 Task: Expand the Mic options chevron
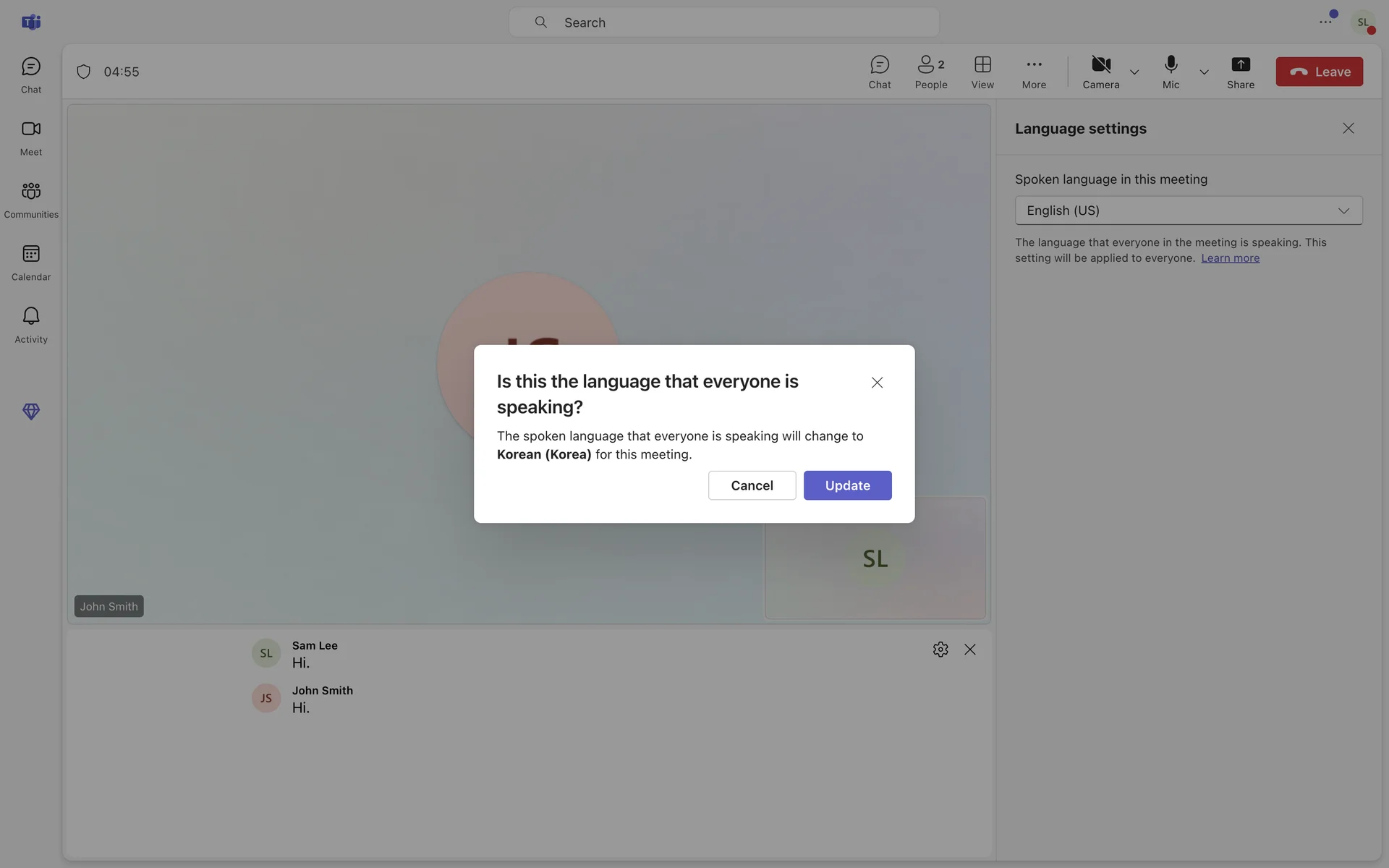1204,72
